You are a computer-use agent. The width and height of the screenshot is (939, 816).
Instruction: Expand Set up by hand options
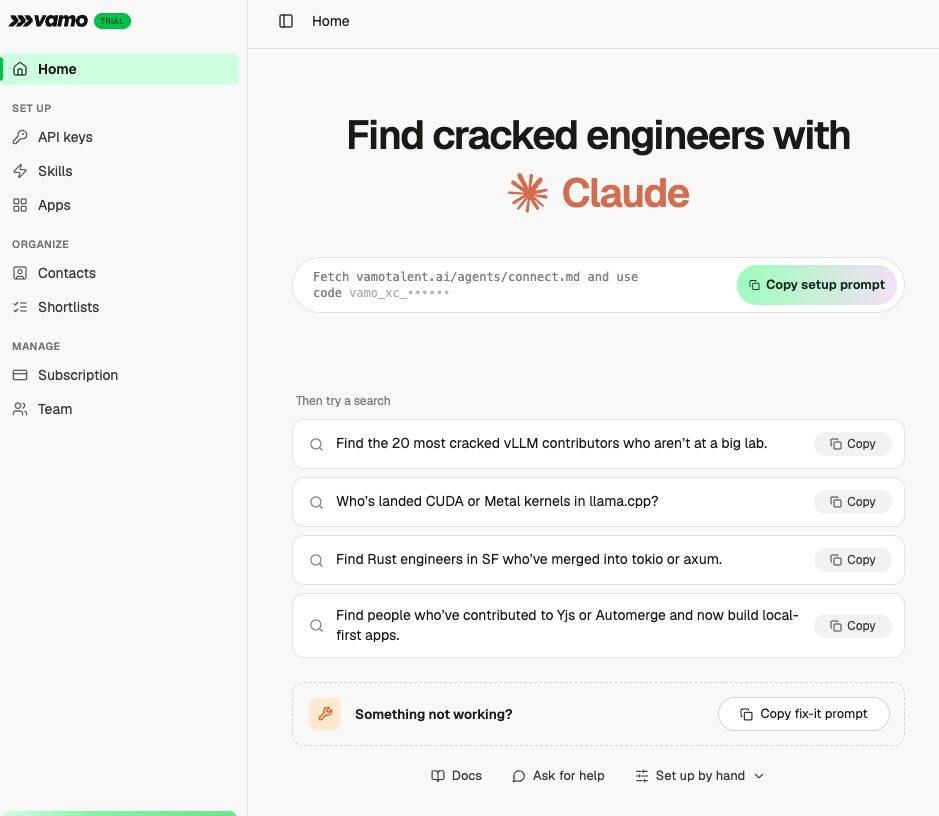coord(699,776)
